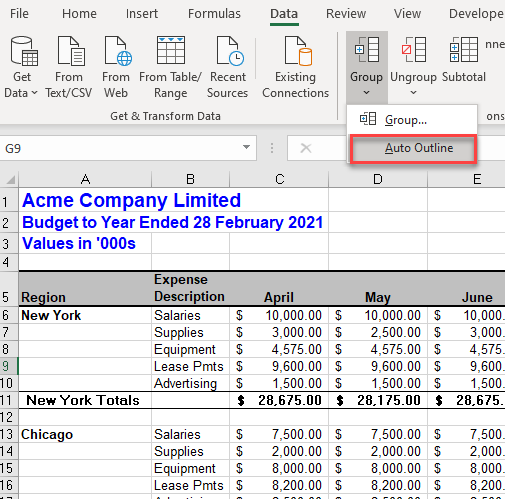Open Recent Sources icon

tap(230, 51)
